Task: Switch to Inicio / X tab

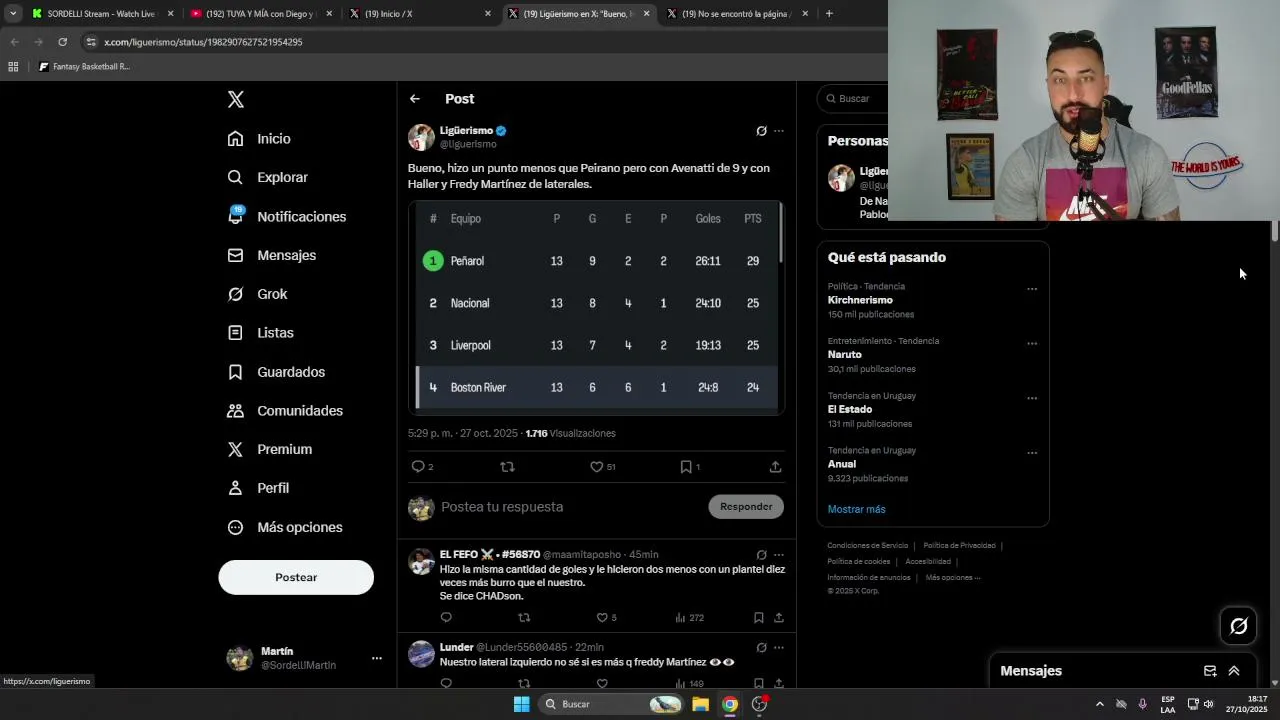Action: [x=419, y=14]
